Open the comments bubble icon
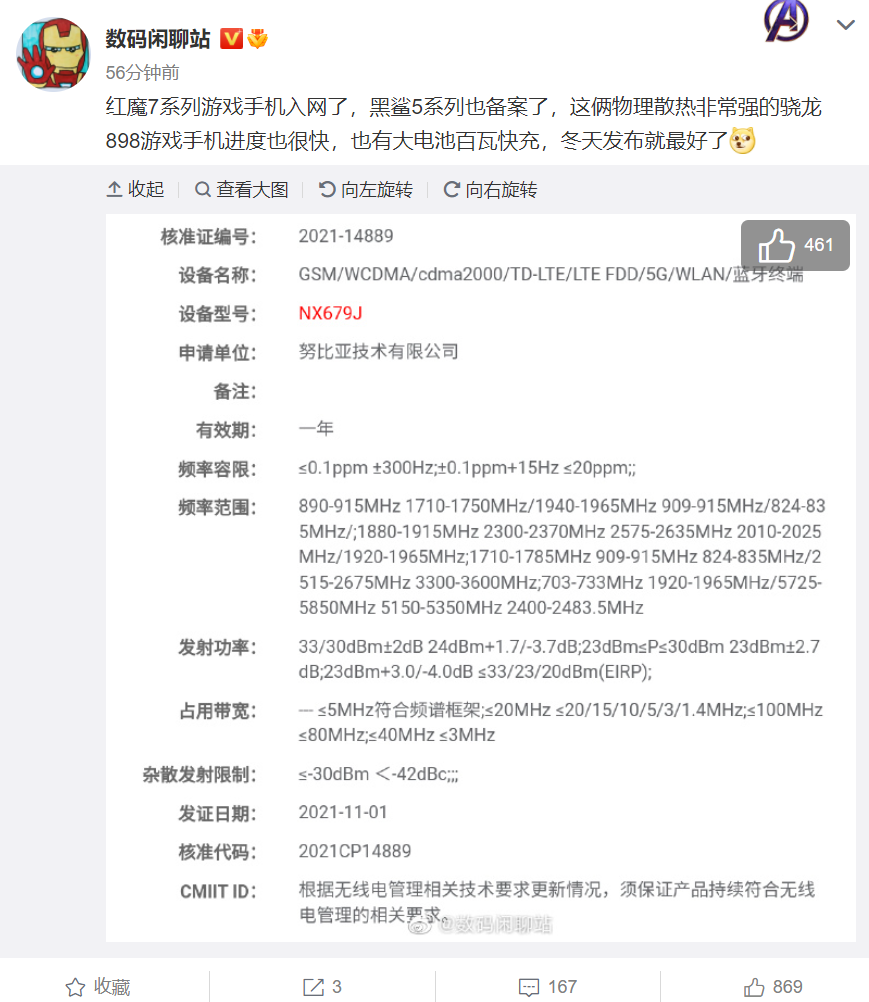 click(x=528, y=987)
